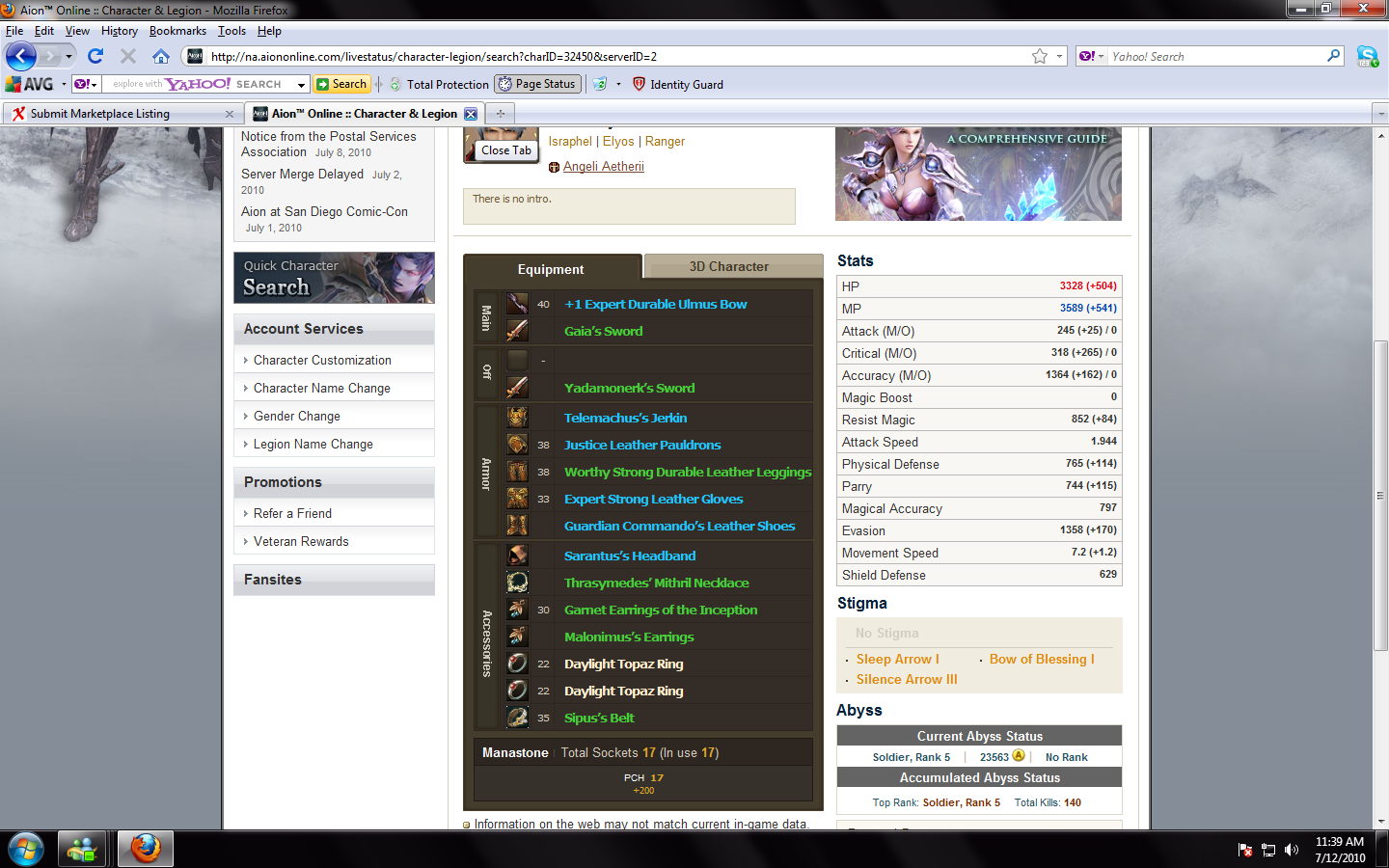Click the page vertical scrollbar
This screenshot has width=1389, height=868.
(x=1380, y=496)
